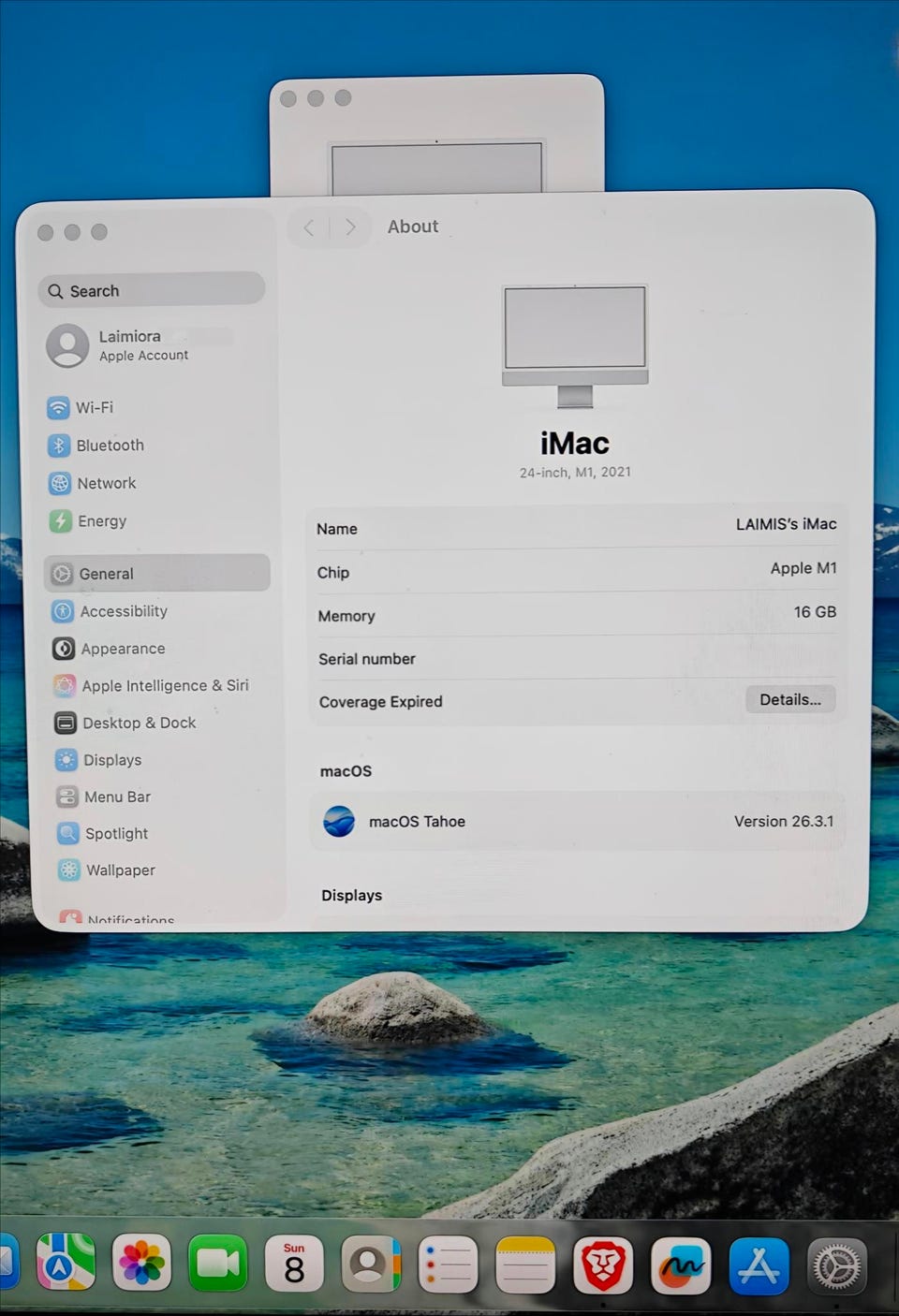
Task: Launch Brave browser from the Dock
Action: pos(603,1265)
